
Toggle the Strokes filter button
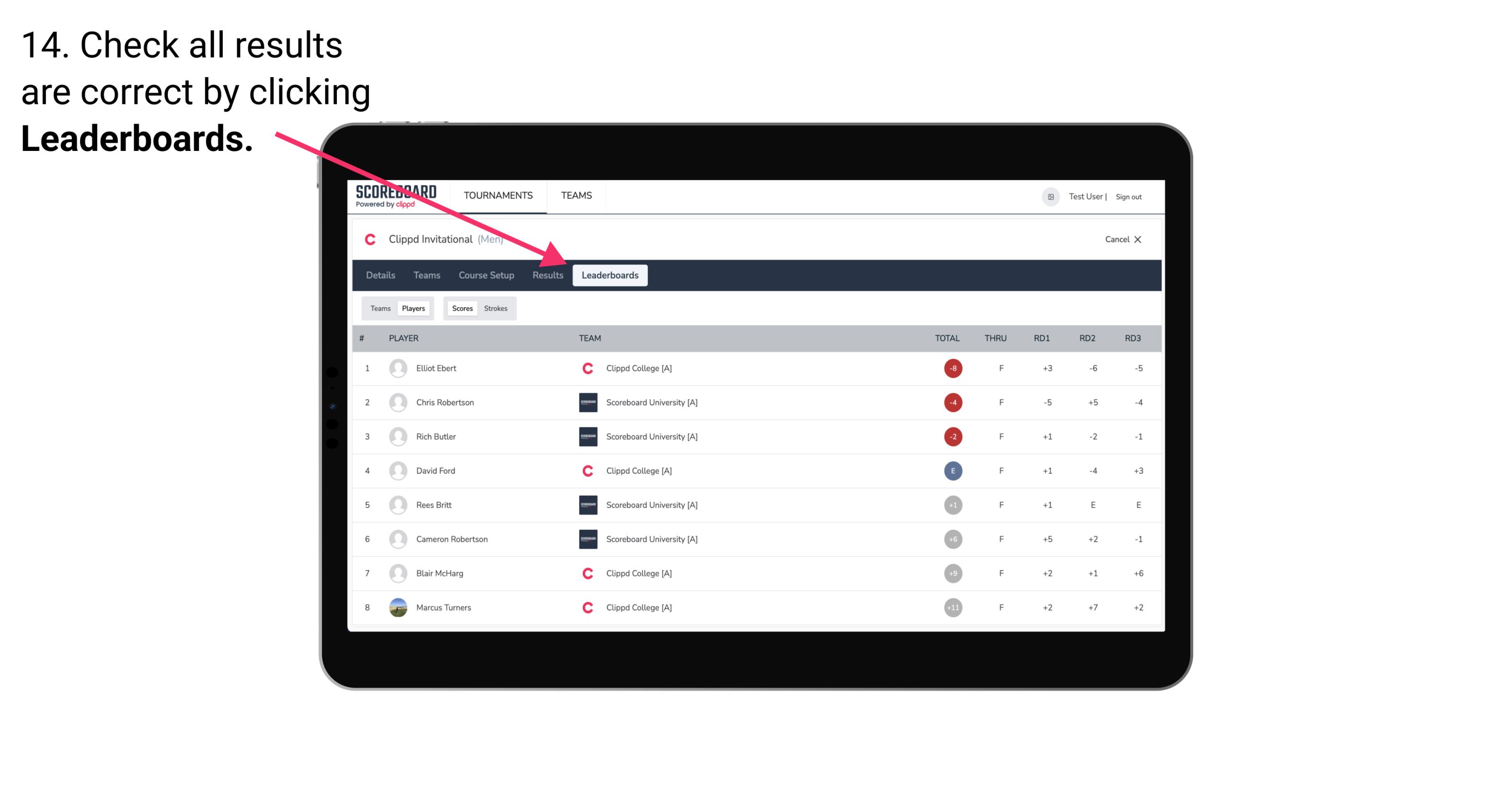[495, 308]
